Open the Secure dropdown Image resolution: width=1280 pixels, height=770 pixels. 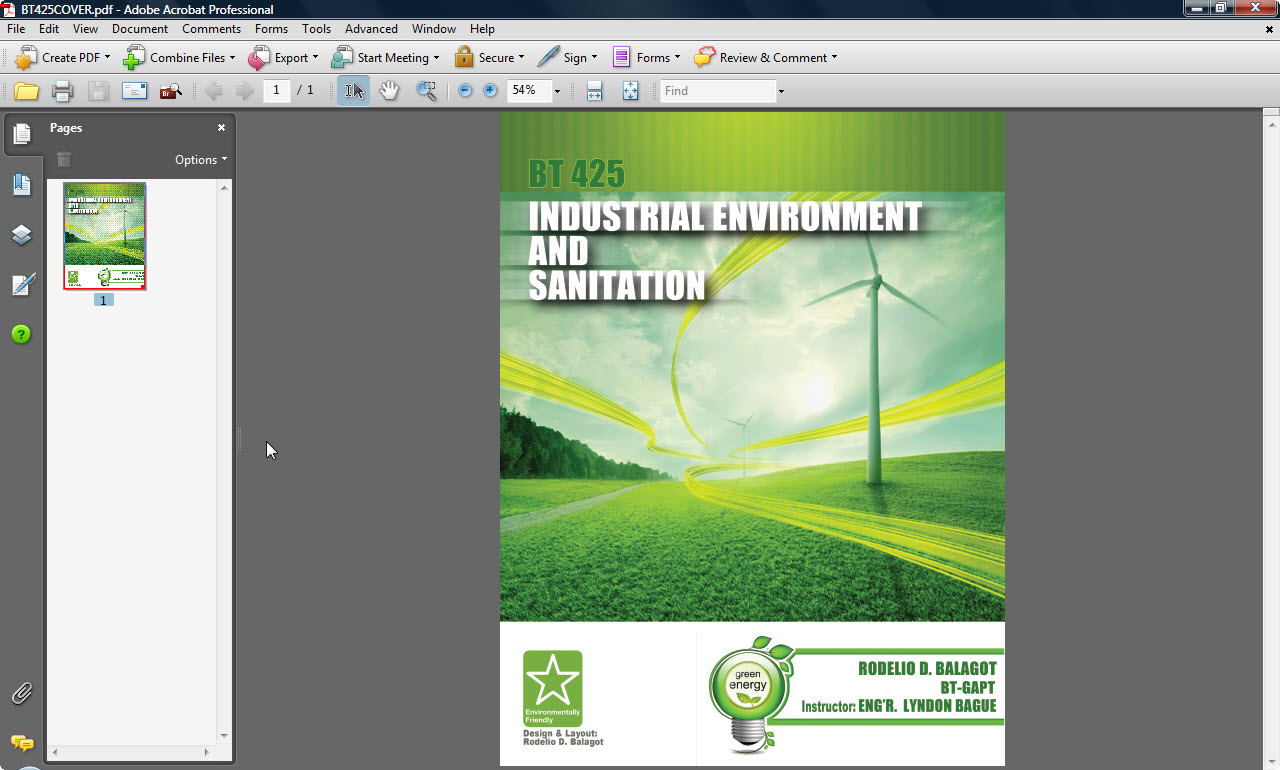coord(489,58)
